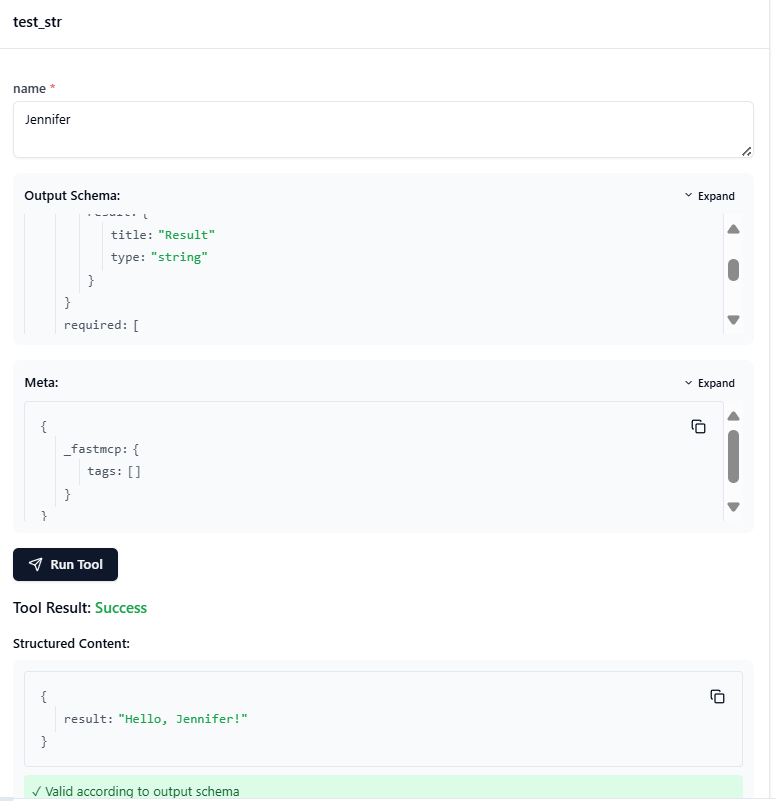Image resolution: width=776 pixels, height=801 pixels.
Task: Select the test_str tool header
Action: (37, 21)
